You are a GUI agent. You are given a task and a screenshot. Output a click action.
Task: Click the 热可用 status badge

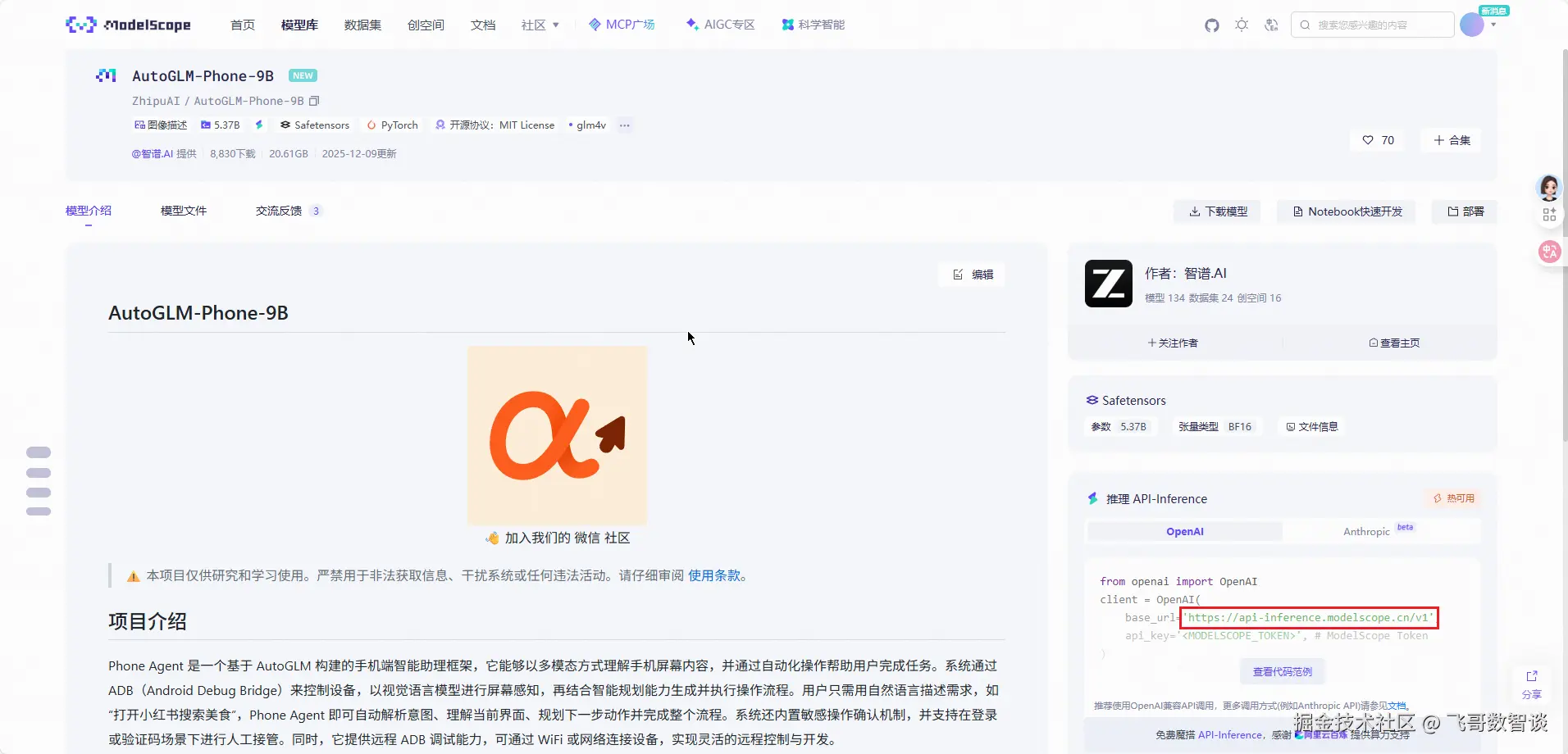pyautogui.click(x=1453, y=498)
